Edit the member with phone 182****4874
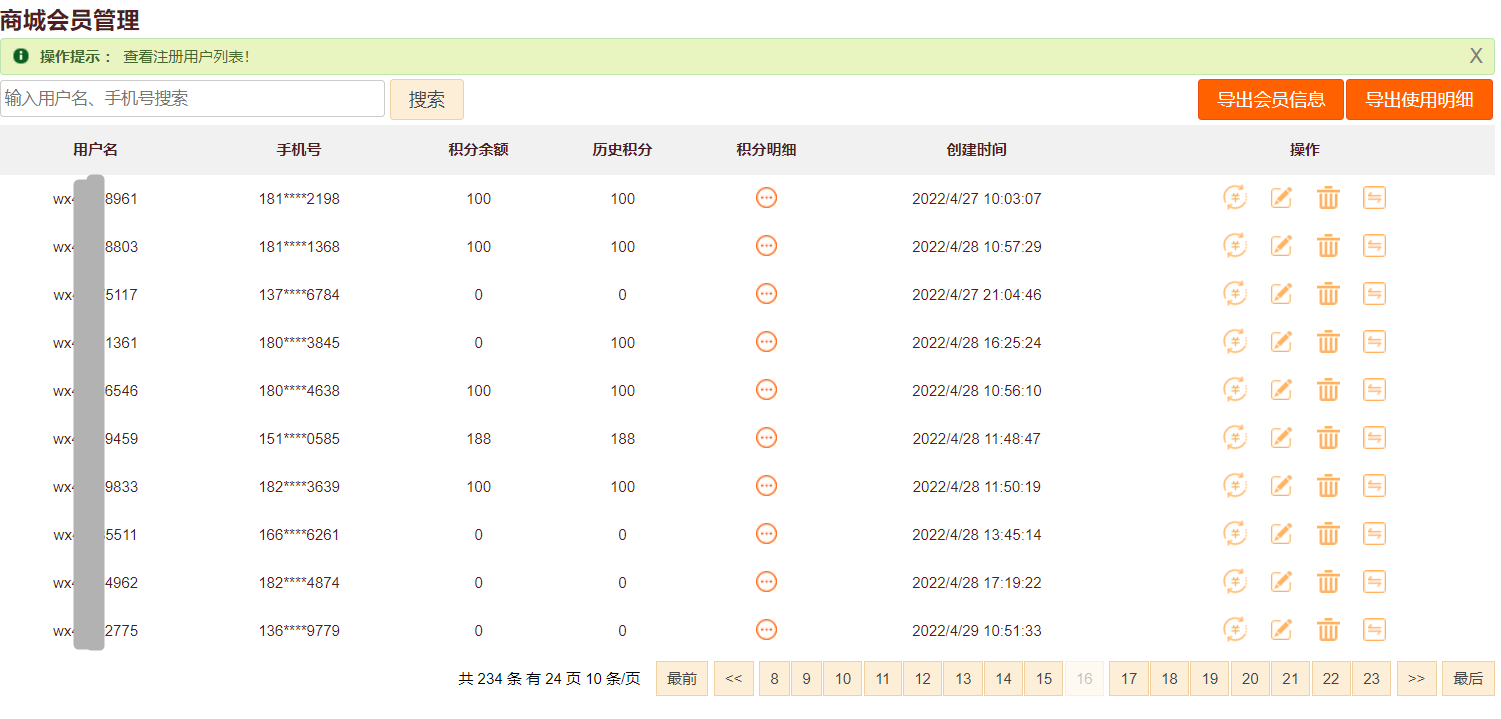 tap(1281, 581)
